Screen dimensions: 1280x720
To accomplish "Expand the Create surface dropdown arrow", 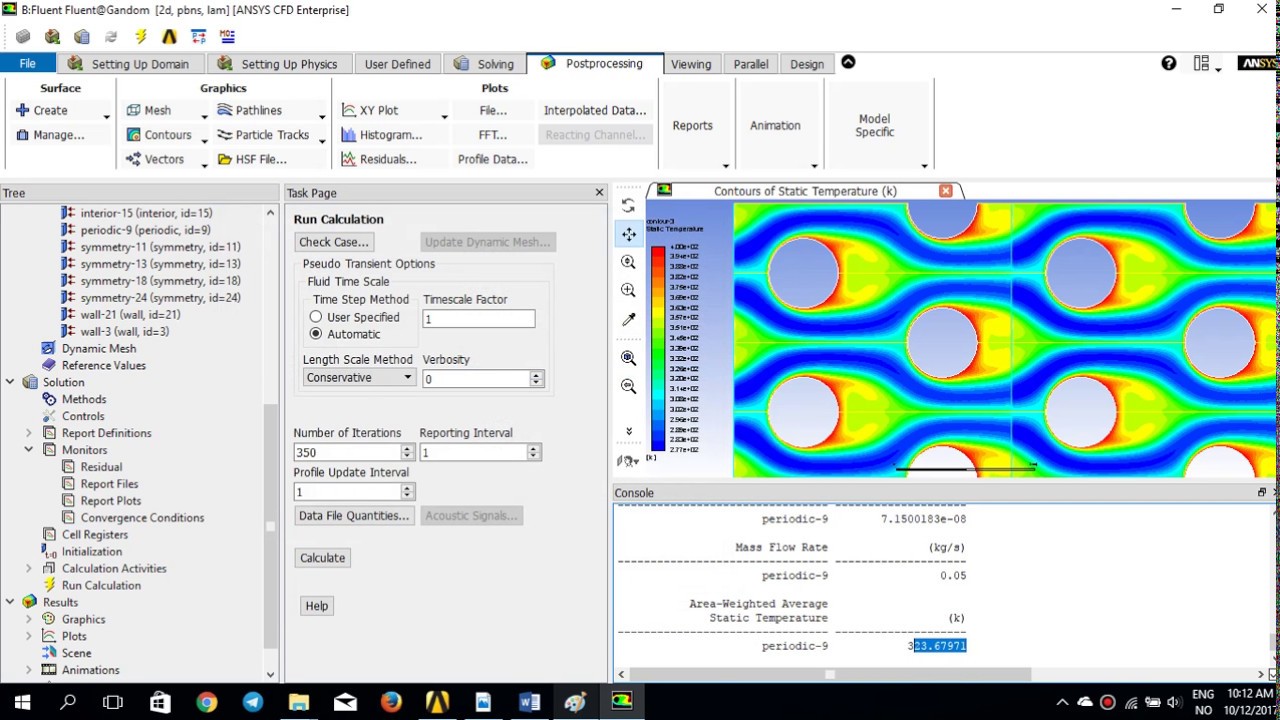I will click(107, 116).
